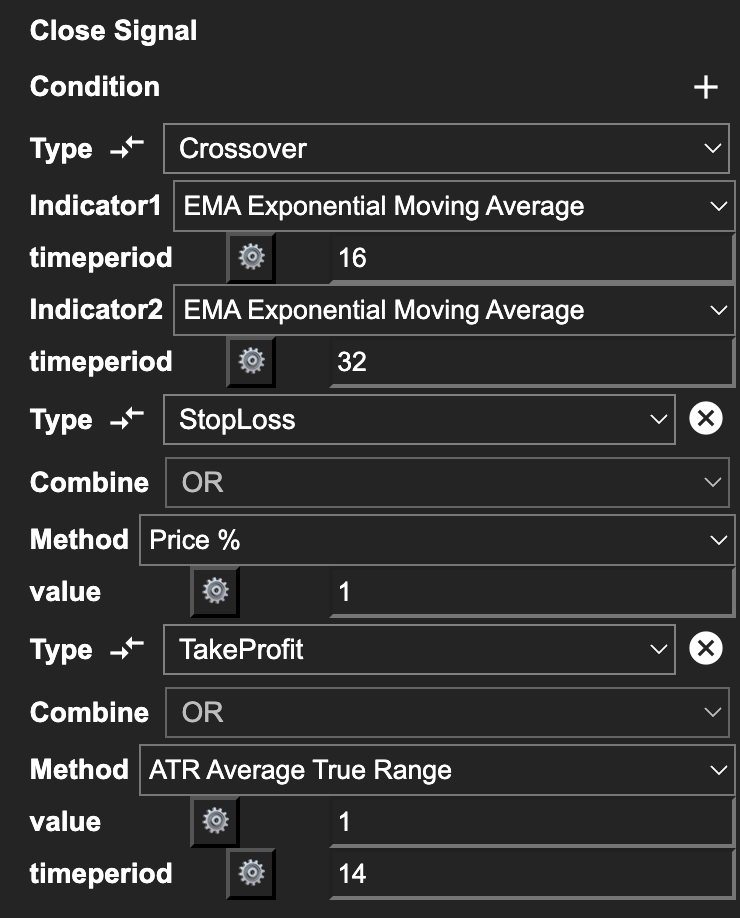Open the Crossover type dropdown

(x=446, y=149)
